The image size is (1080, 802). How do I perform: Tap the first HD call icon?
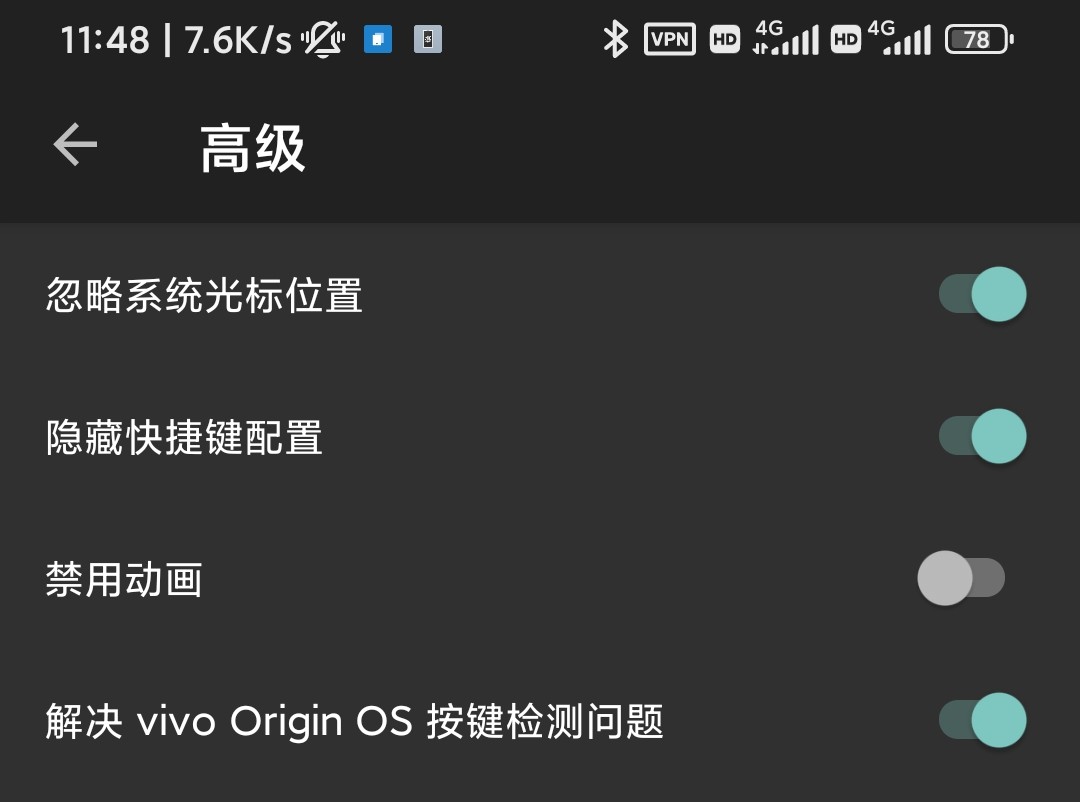click(x=725, y=39)
